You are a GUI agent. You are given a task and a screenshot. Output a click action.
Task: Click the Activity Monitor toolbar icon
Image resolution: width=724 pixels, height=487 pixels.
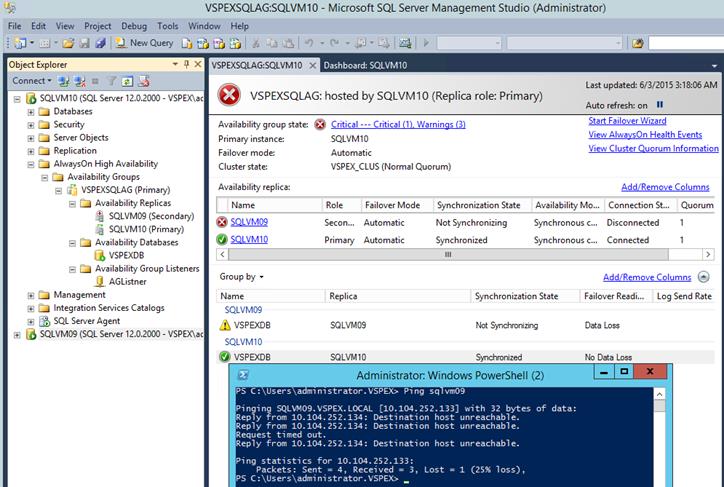coord(405,43)
